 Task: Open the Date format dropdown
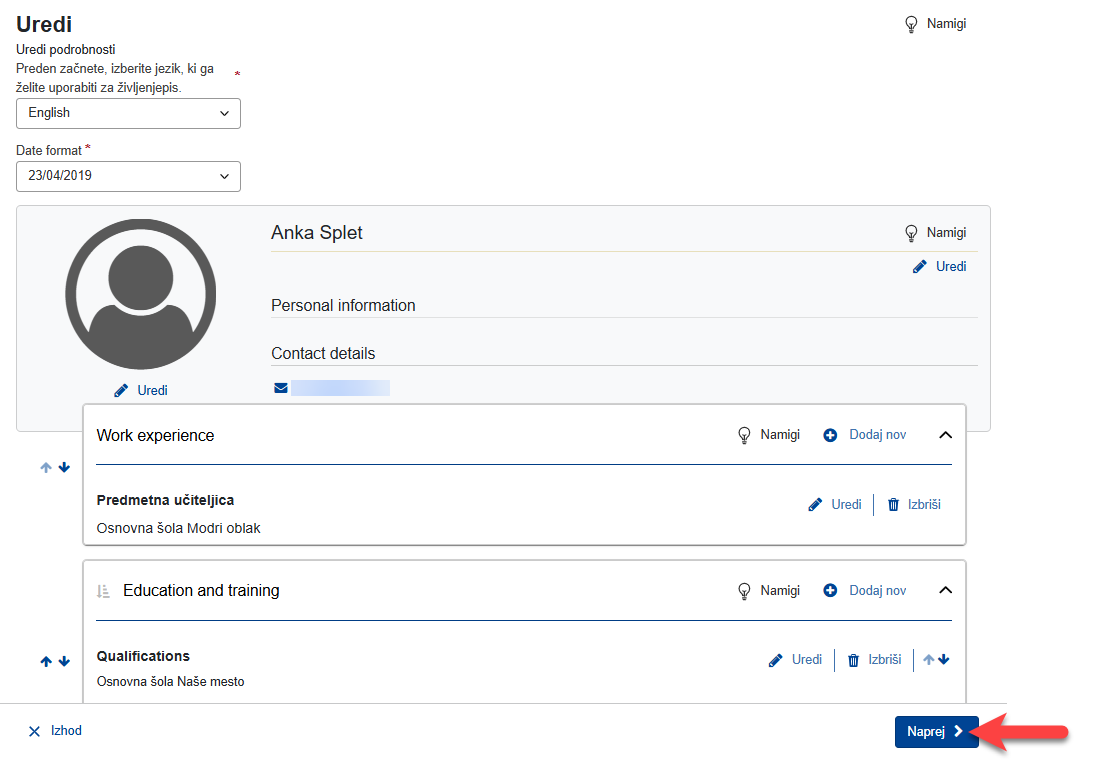click(128, 176)
